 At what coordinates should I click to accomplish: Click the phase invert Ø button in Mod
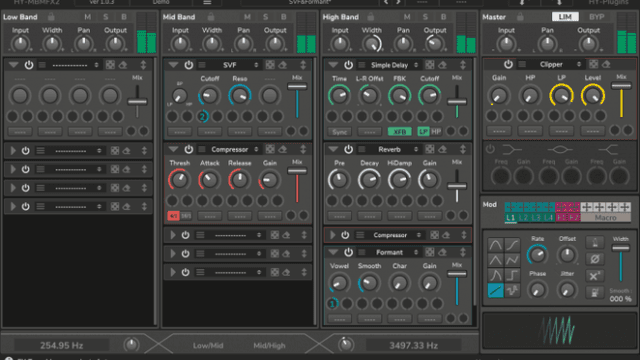pos(595,259)
